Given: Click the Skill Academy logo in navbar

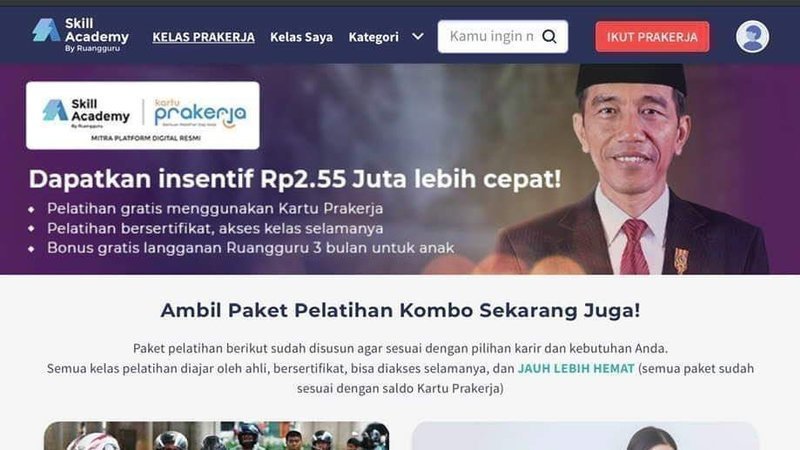Looking at the screenshot, I should tap(80, 35).
